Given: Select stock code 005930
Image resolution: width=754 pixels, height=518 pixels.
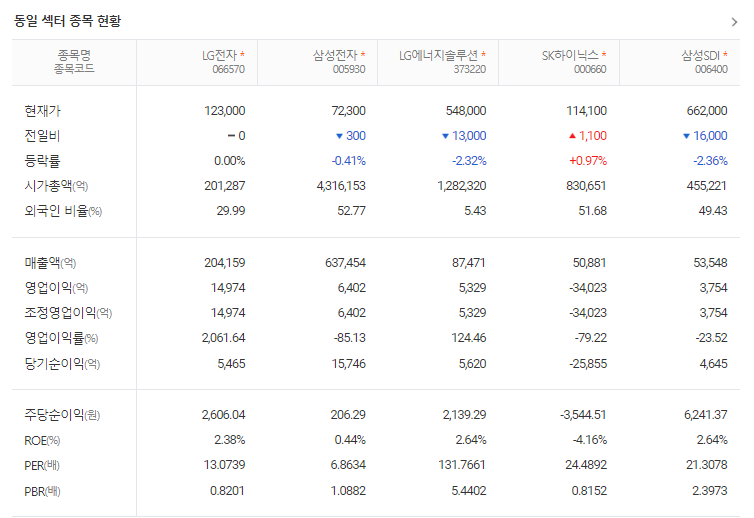Looking at the screenshot, I should pyautogui.click(x=349, y=69).
